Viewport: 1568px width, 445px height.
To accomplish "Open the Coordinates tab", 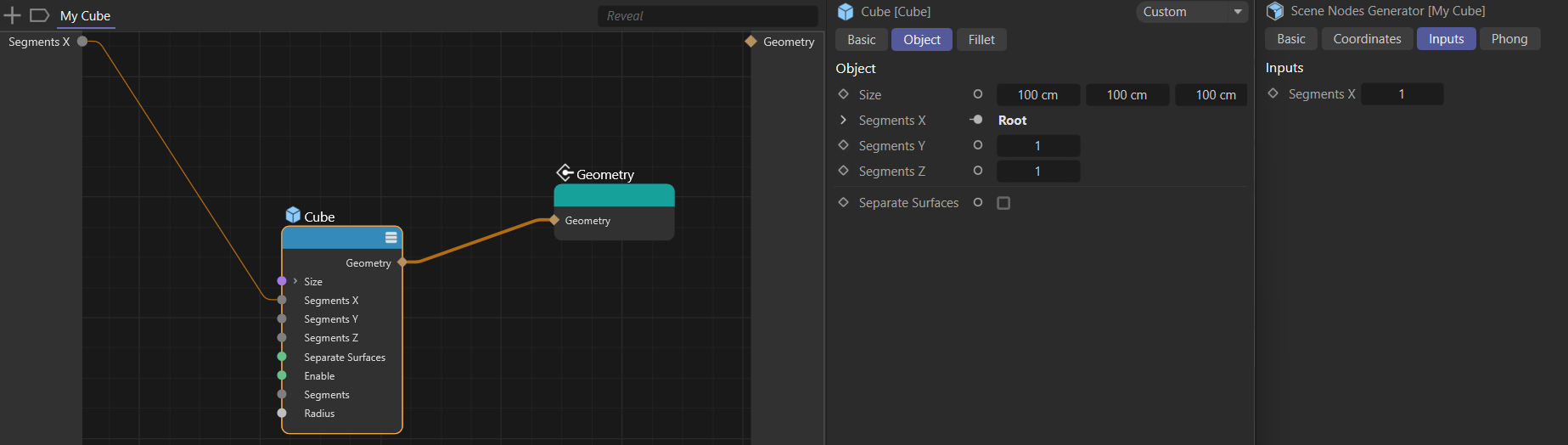I will pos(1367,39).
